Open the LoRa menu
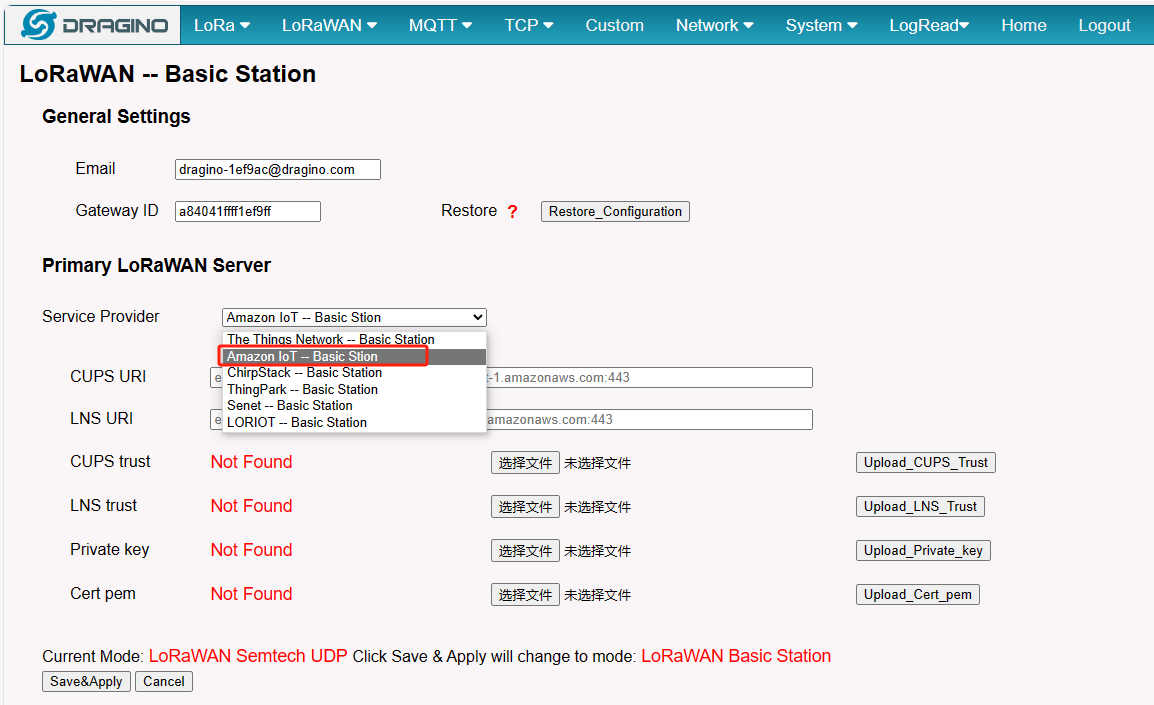1154x705 pixels. click(x=222, y=25)
